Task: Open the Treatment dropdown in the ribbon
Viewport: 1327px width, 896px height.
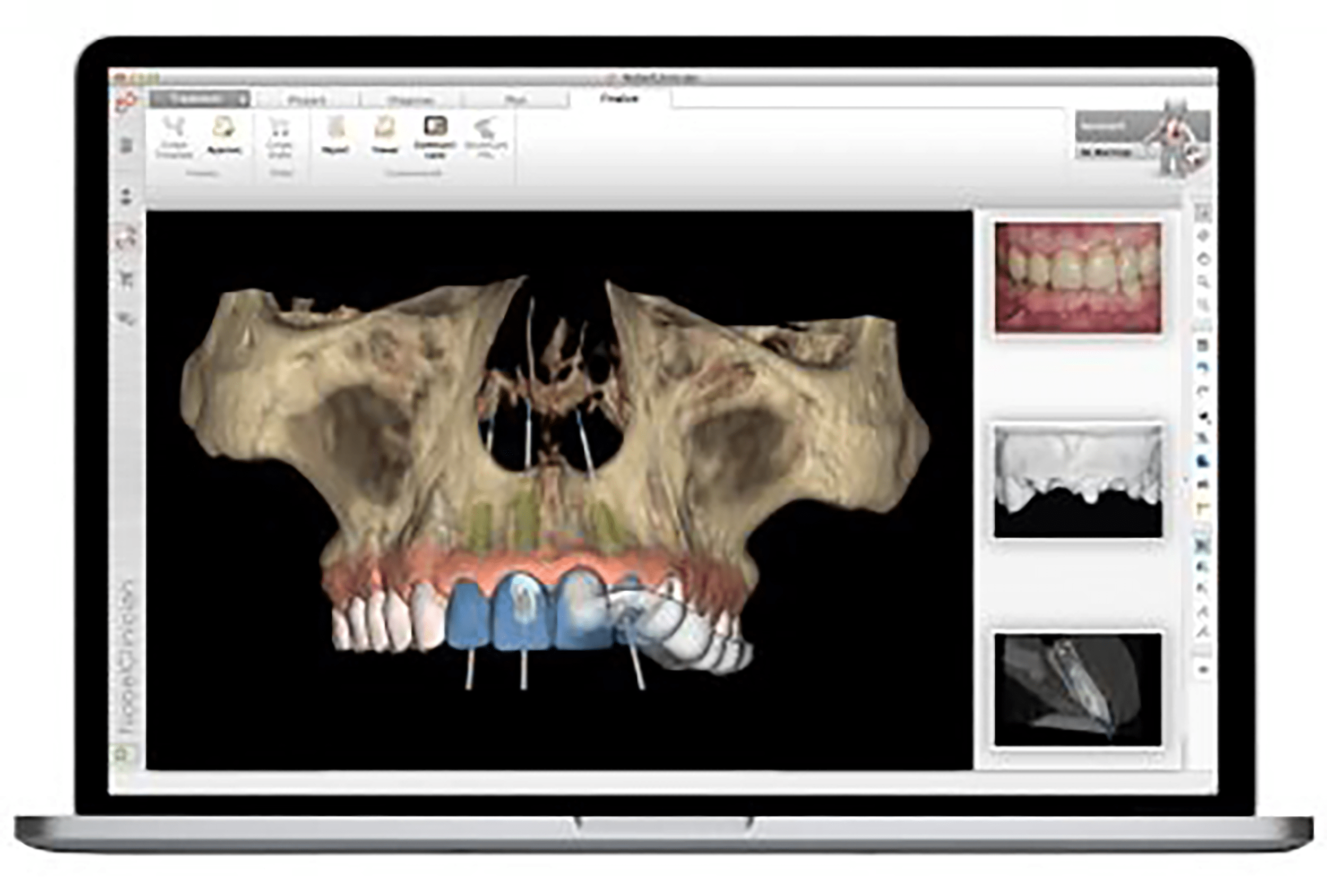Action: (x=200, y=99)
